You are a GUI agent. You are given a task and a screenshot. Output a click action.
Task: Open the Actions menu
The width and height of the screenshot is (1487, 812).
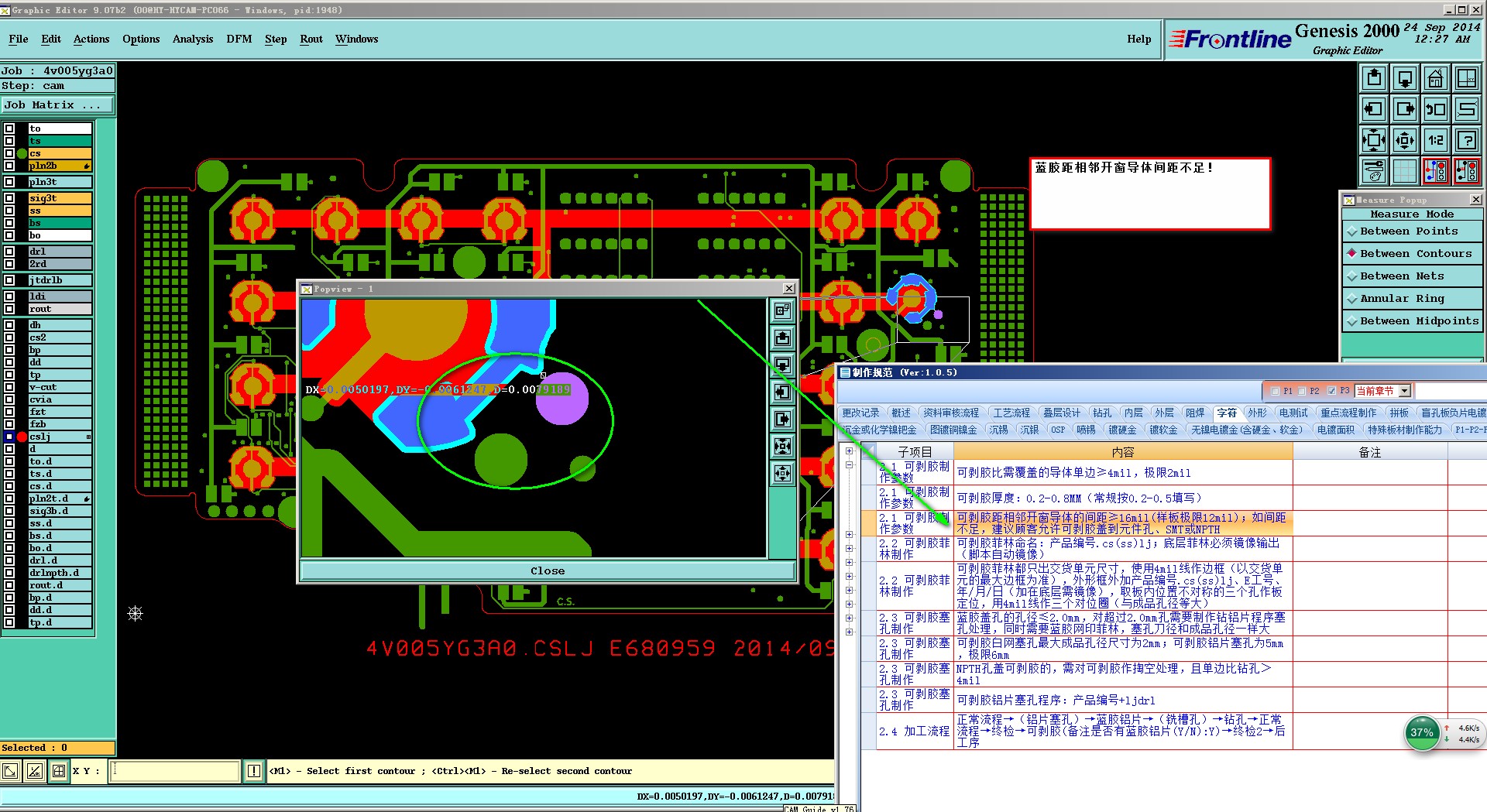click(x=91, y=39)
